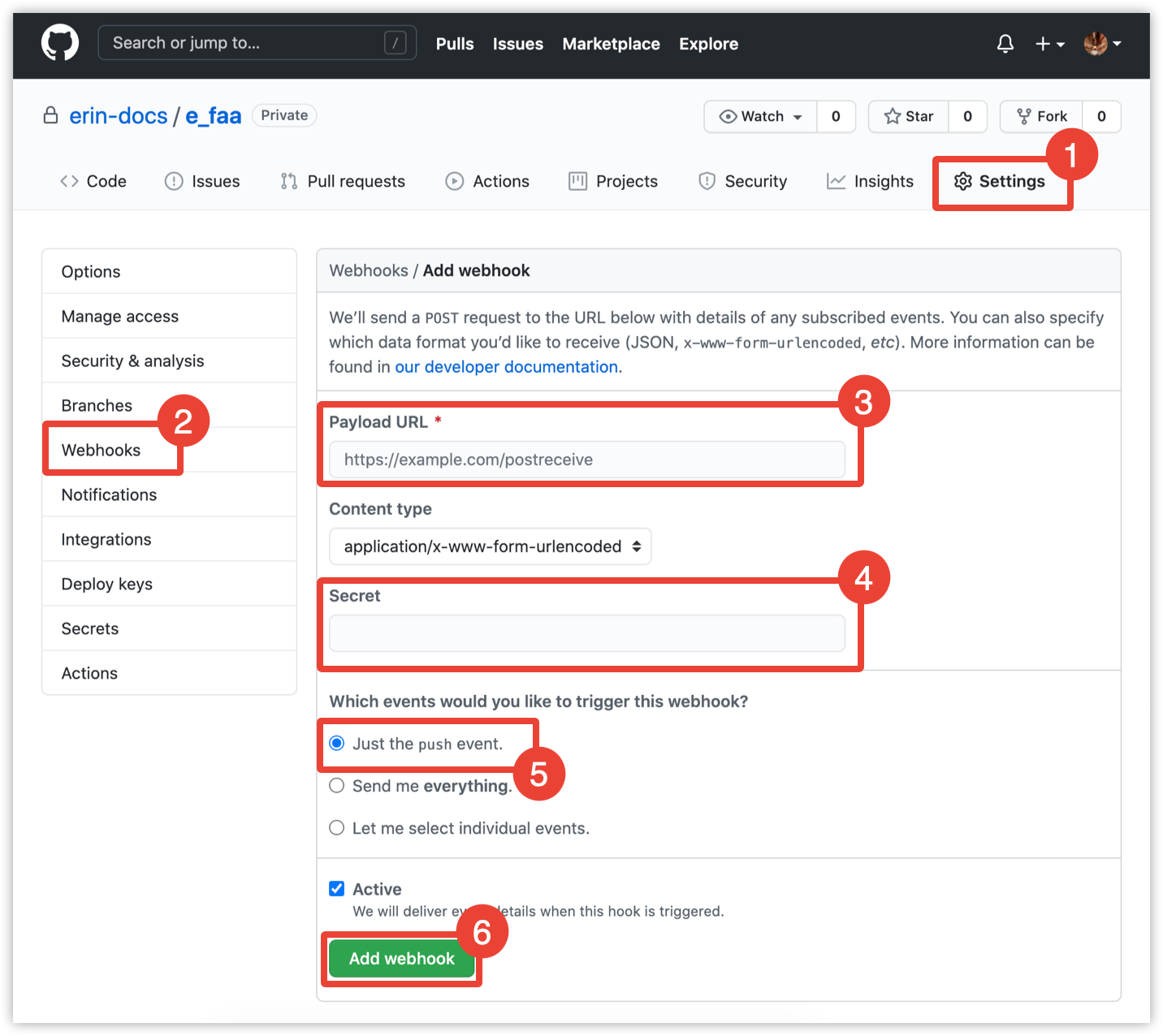Image resolution: width=1163 pixels, height=1036 pixels.
Task: Open the Insights graph tab
Action: pos(870,181)
